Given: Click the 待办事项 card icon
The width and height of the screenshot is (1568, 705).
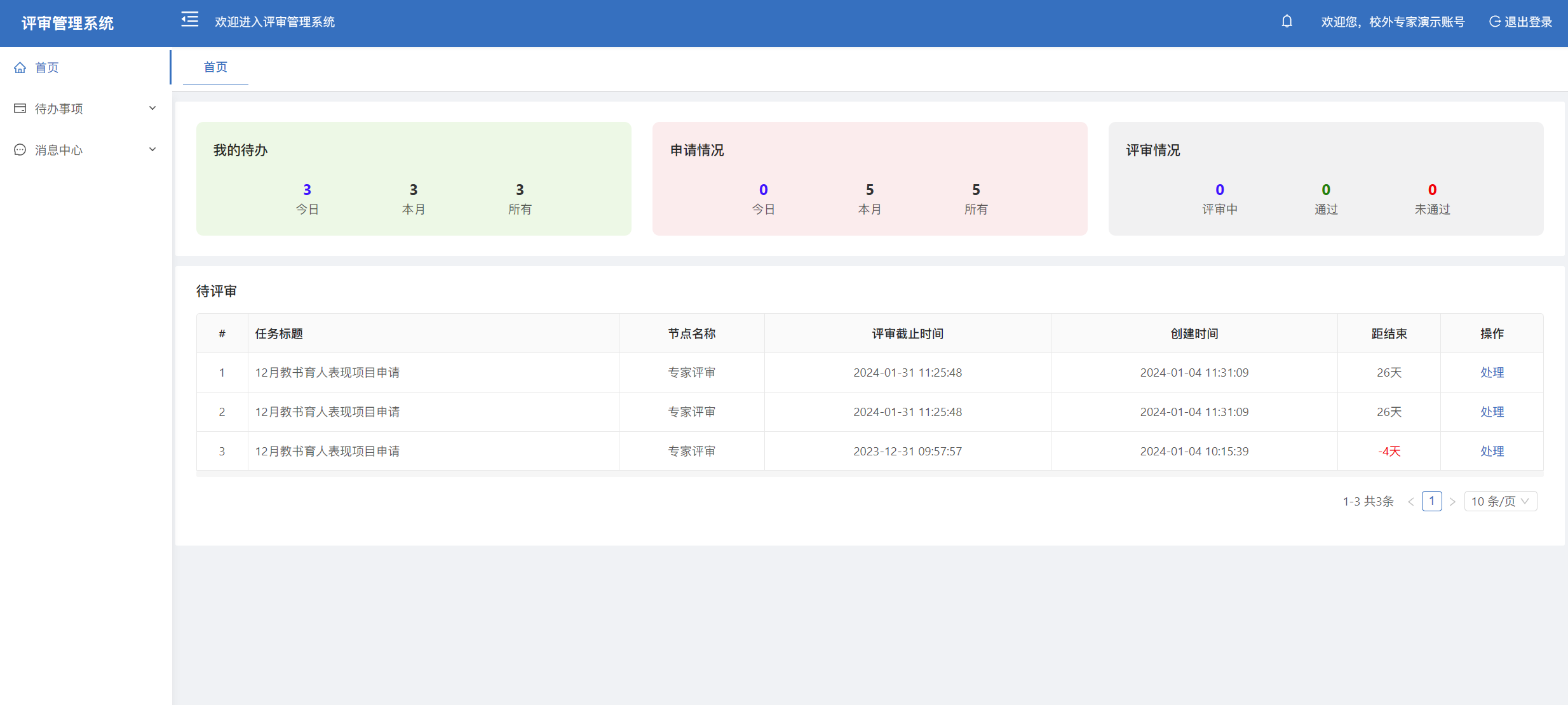Looking at the screenshot, I should point(20,109).
